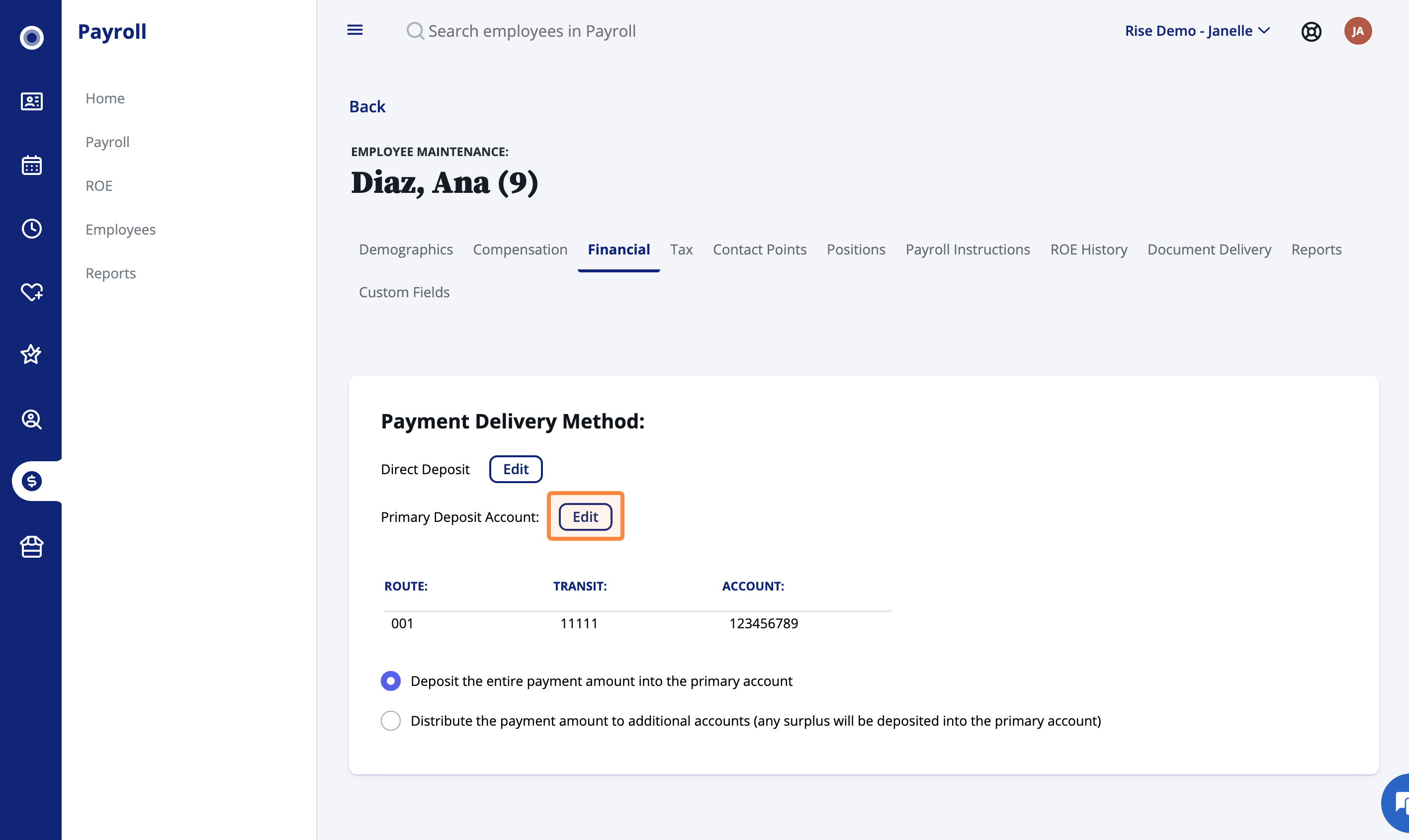Edit the Primary Deposit Account
This screenshot has width=1409, height=840.
point(585,517)
